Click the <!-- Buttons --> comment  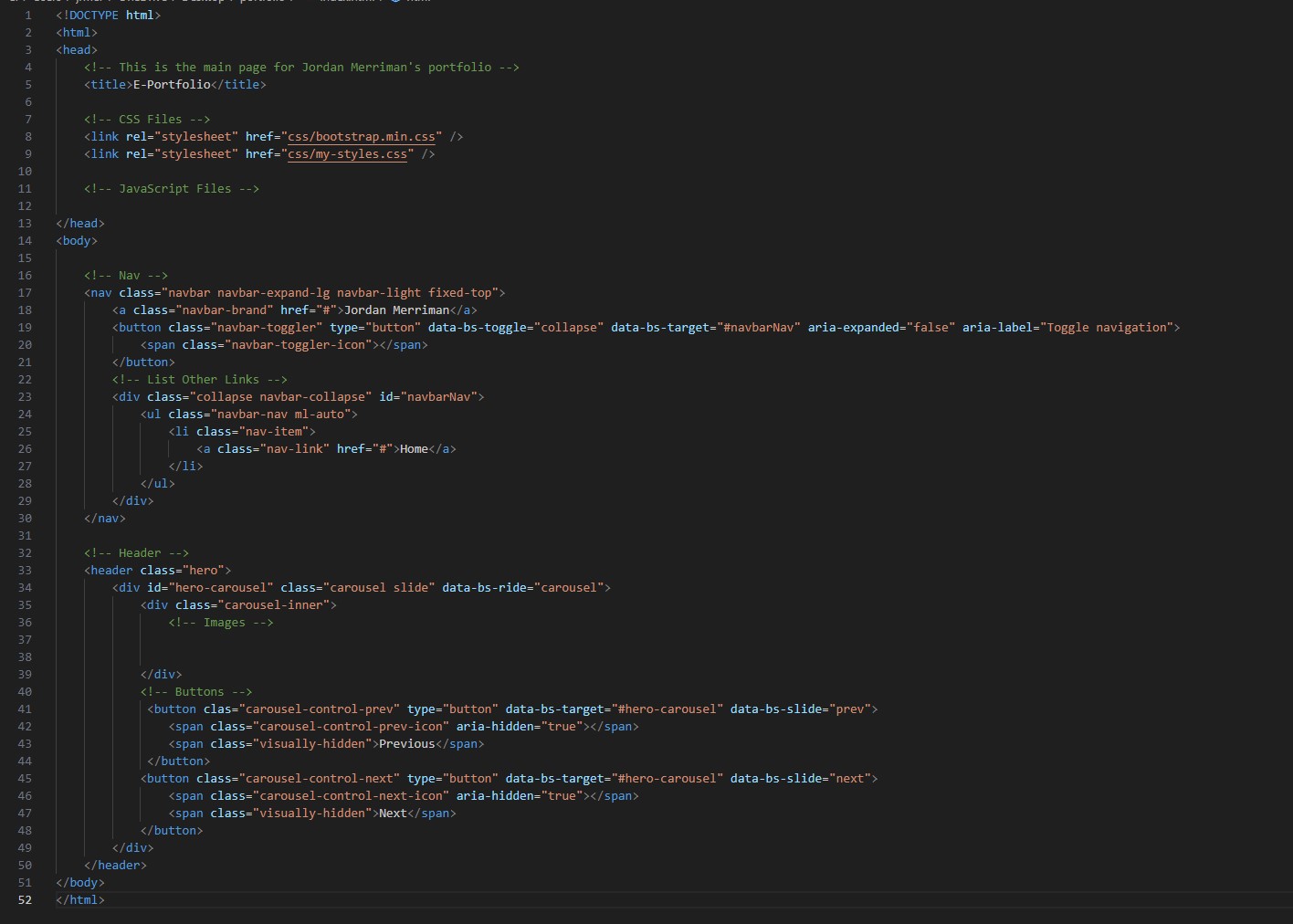click(196, 692)
